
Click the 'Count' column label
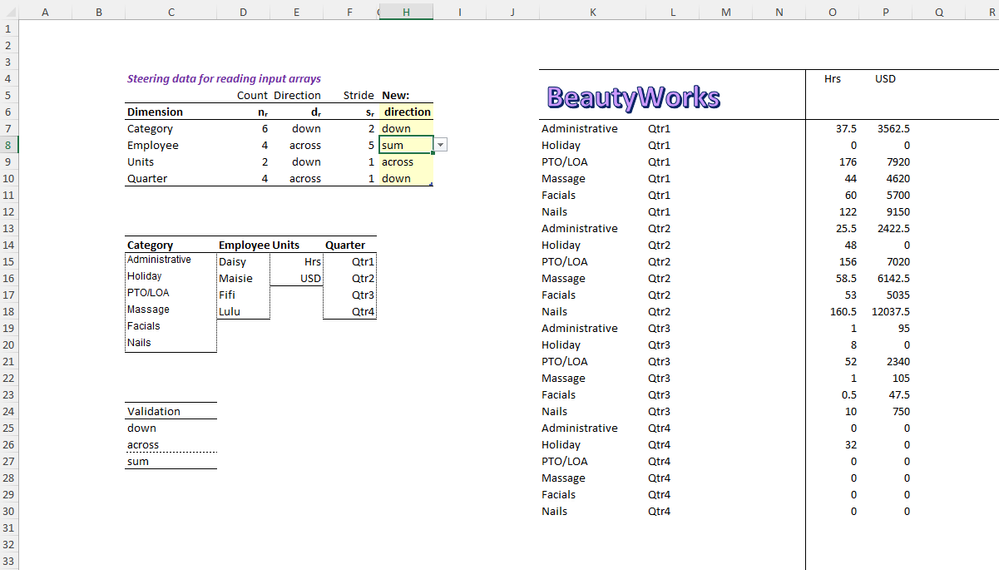pos(252,96)
